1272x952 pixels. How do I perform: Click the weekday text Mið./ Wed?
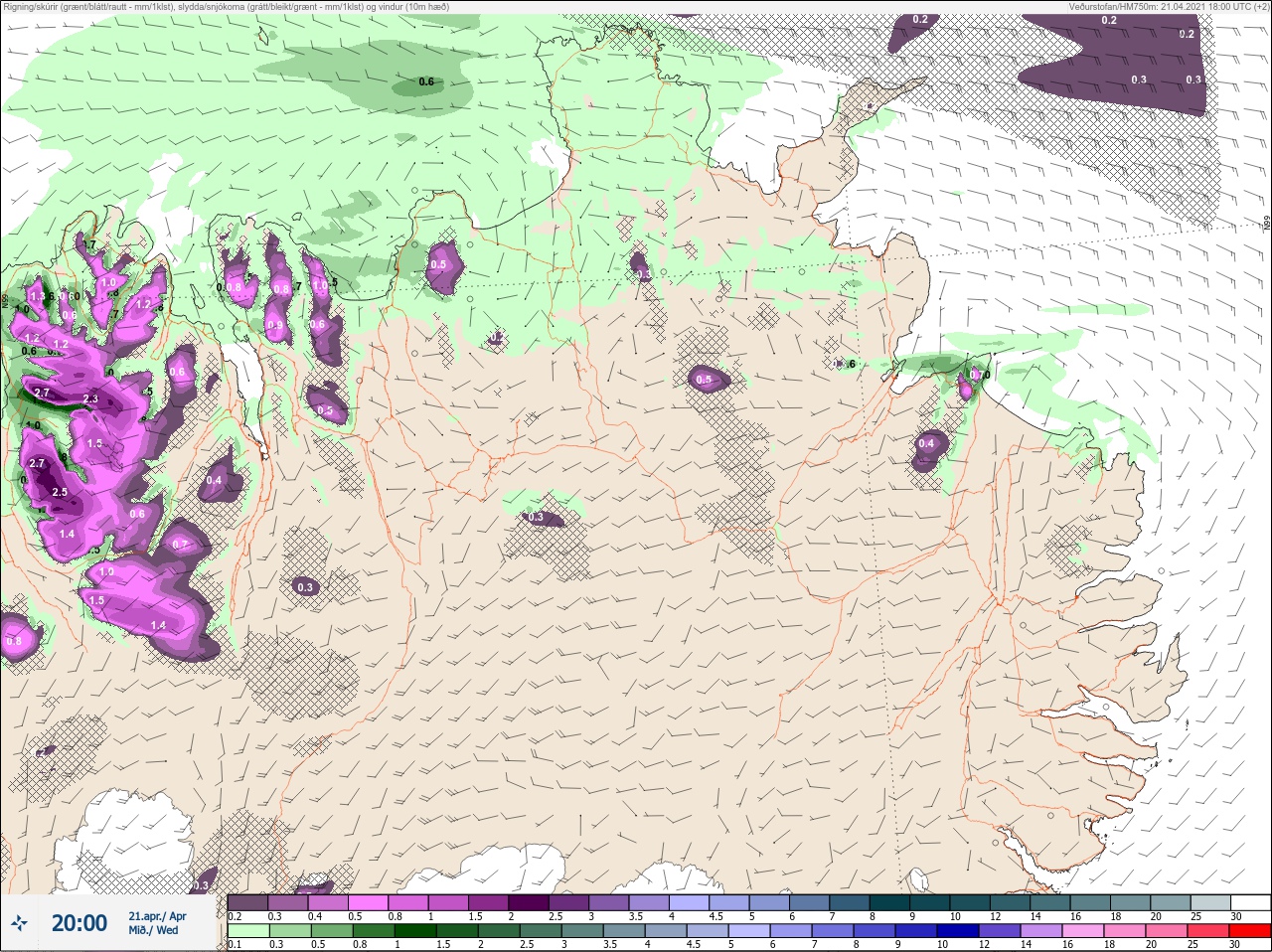(x=153, y=930)
